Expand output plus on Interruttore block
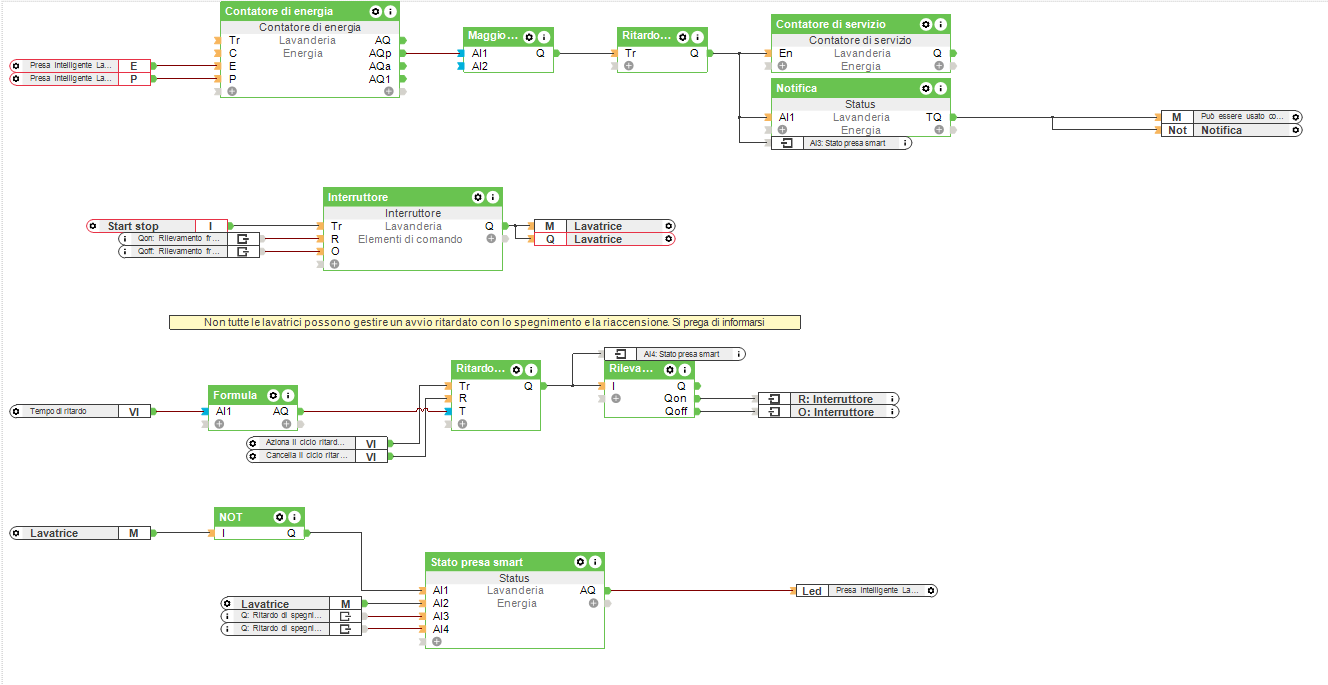 coord(491,239)
